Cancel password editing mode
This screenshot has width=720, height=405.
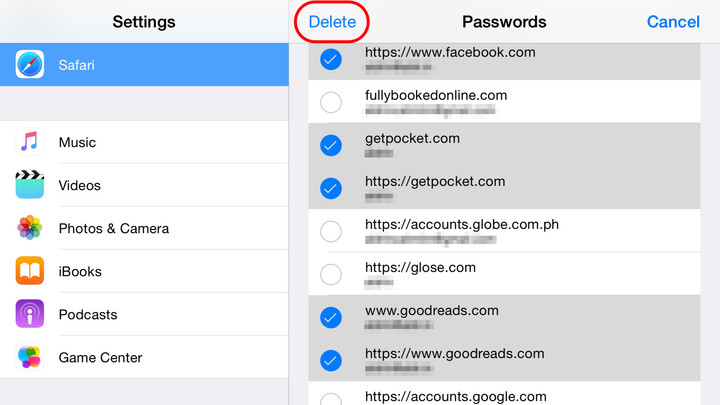coord(673,22)
